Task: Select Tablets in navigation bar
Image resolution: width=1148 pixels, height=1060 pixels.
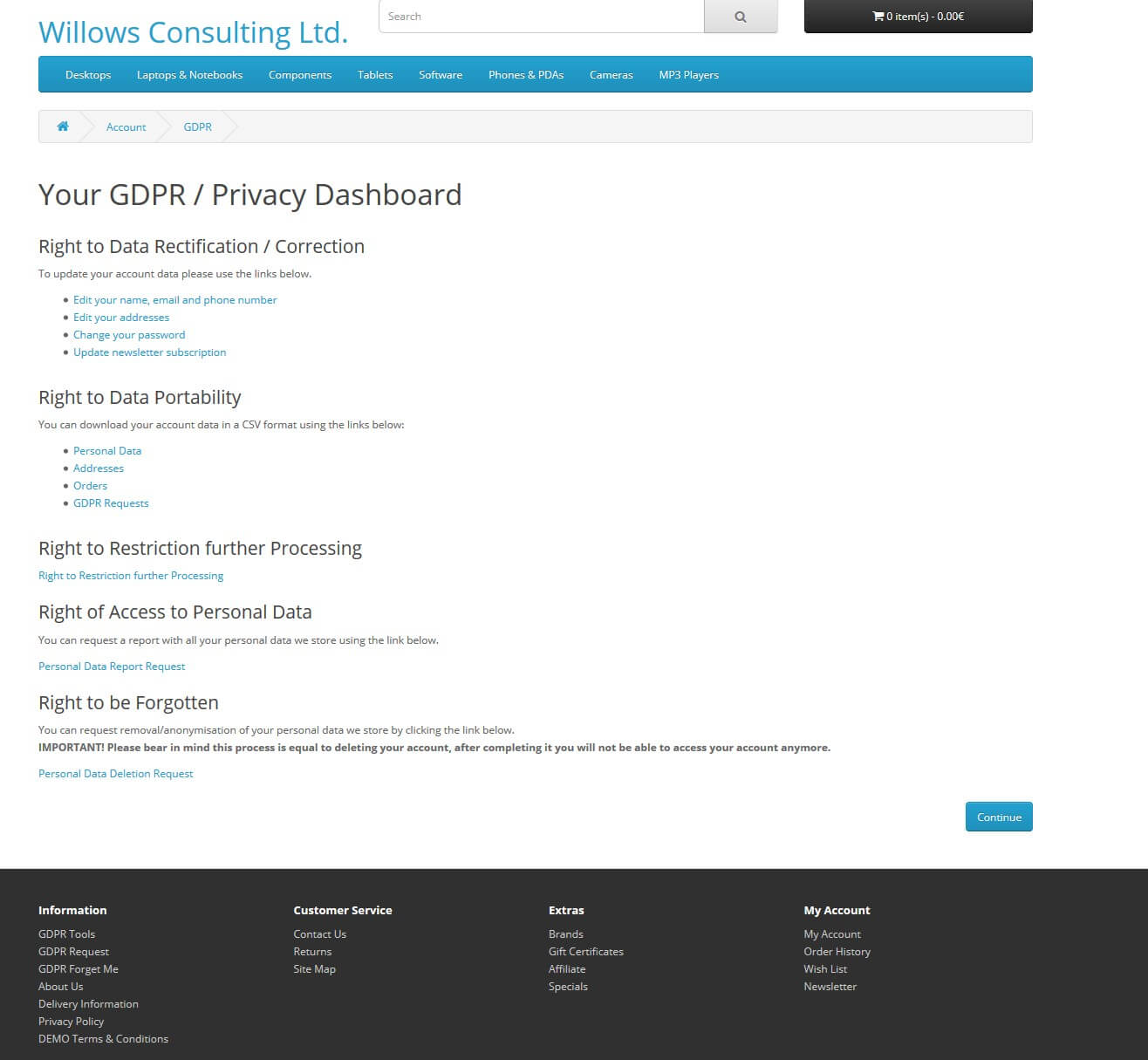Action: (375, 75)
